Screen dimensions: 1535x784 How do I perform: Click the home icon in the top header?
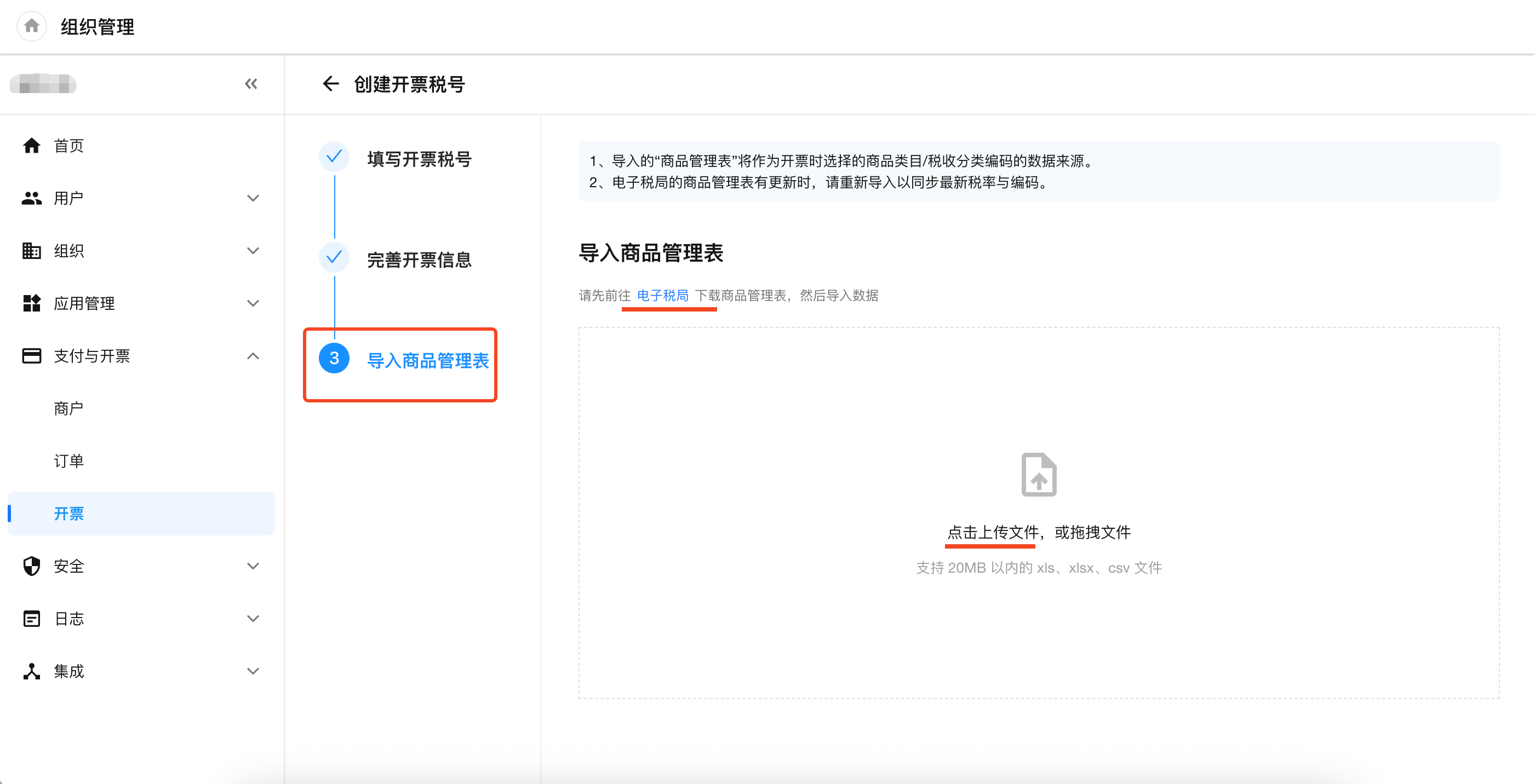tap(32, 26)
